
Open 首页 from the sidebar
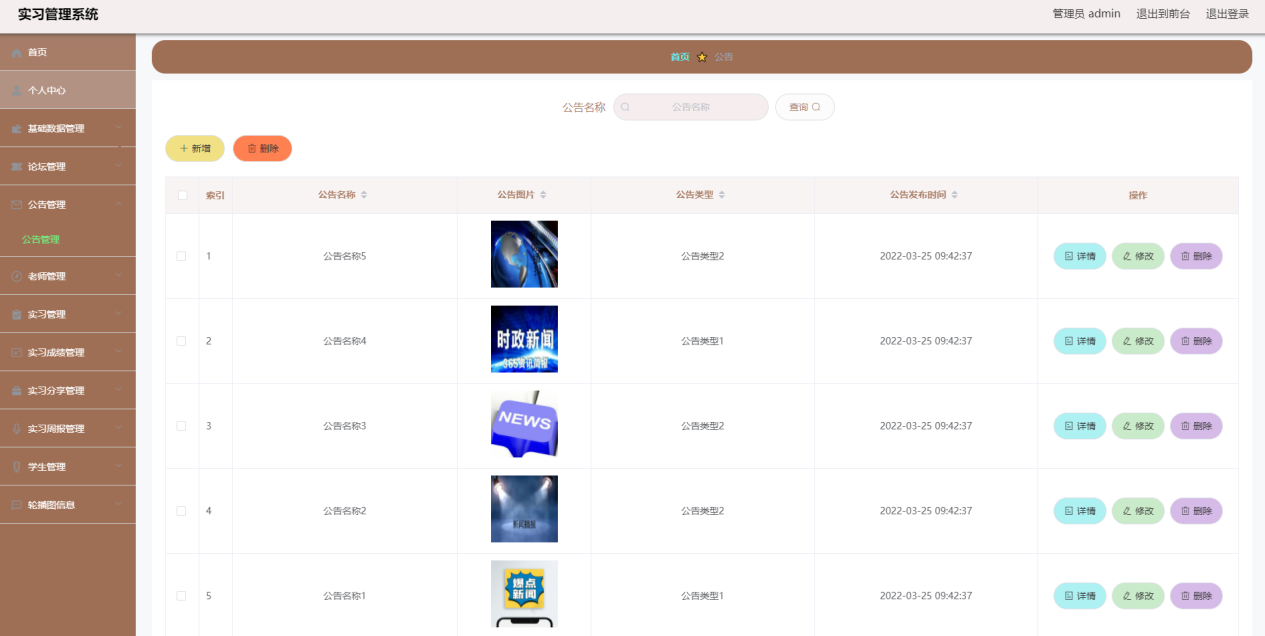tap(40, 52)
